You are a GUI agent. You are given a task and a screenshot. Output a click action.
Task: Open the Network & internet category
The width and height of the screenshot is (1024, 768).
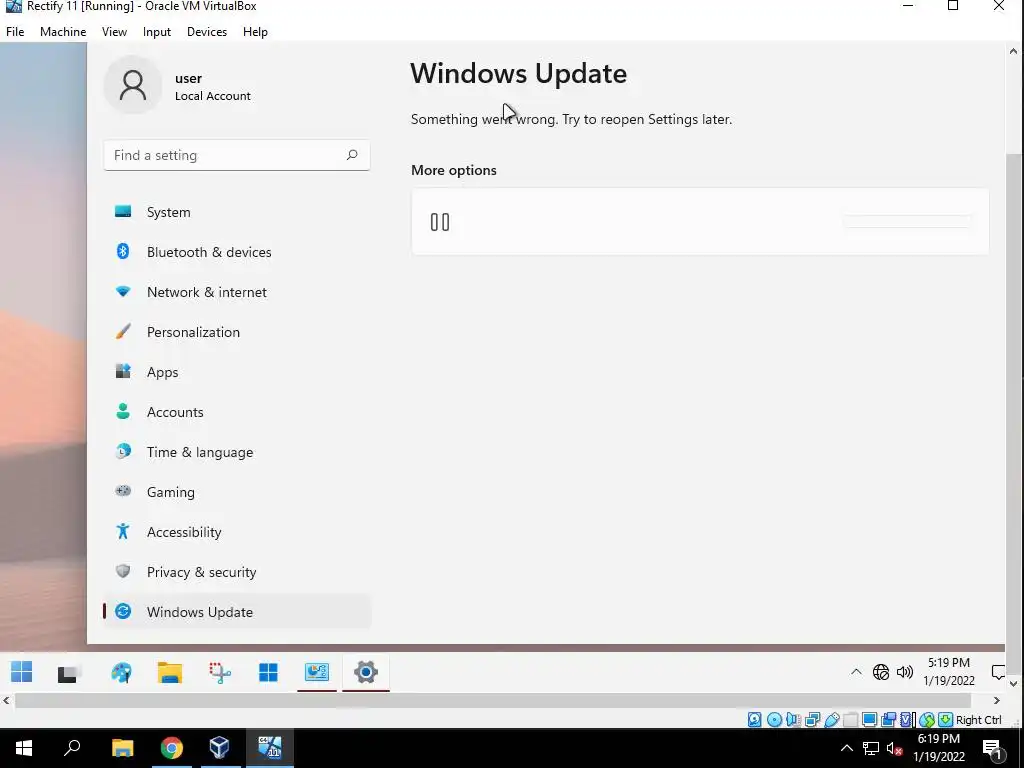pyautogui.click(x=237, y=292)
